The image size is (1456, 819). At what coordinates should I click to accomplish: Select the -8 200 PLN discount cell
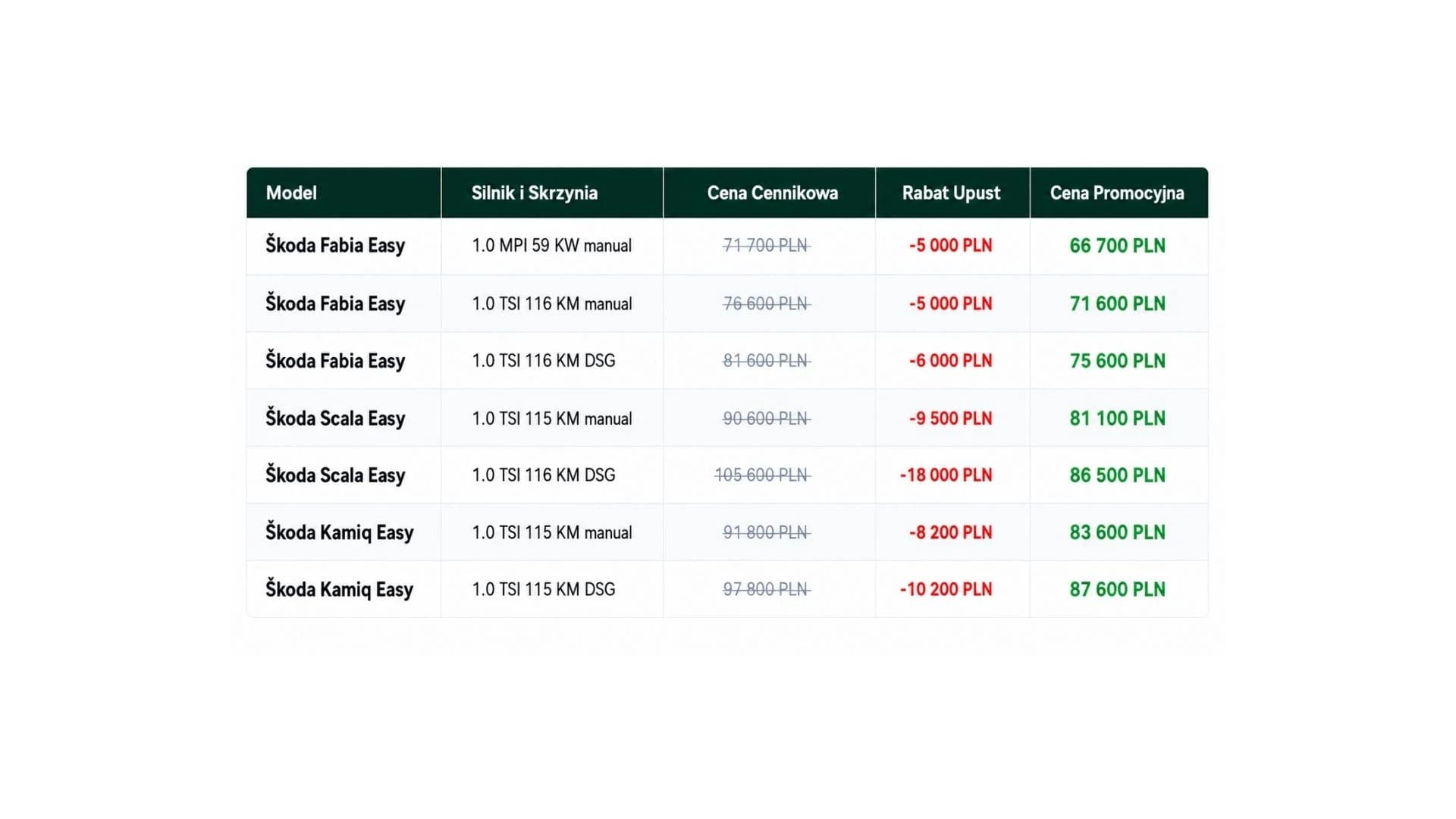point(951,532)
